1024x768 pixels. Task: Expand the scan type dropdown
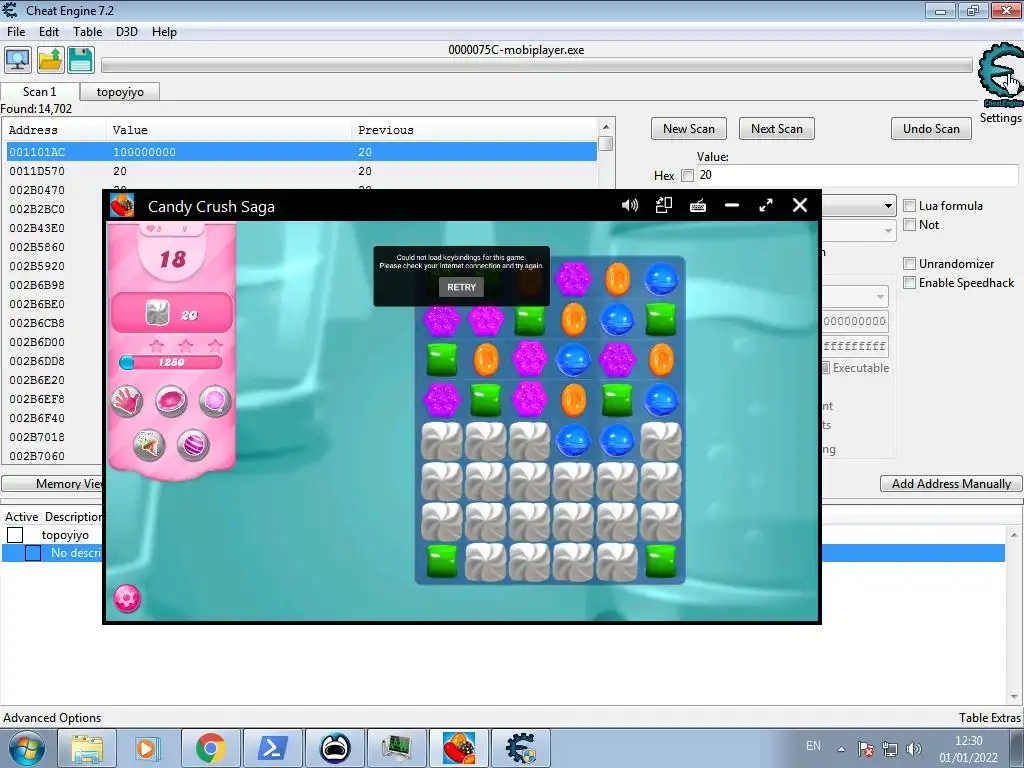coord(888,206)
